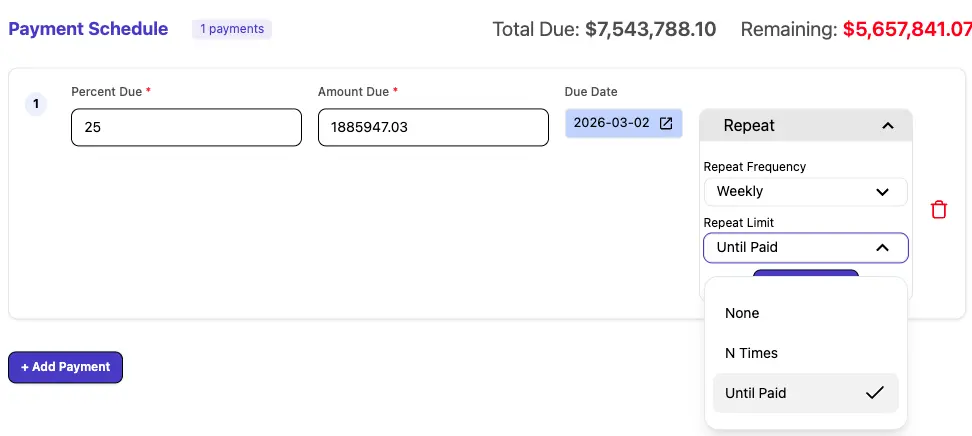Screen dimensions: 972x436
Task: Click the checkmark next to Until Paid
Action: click(875, 393)
